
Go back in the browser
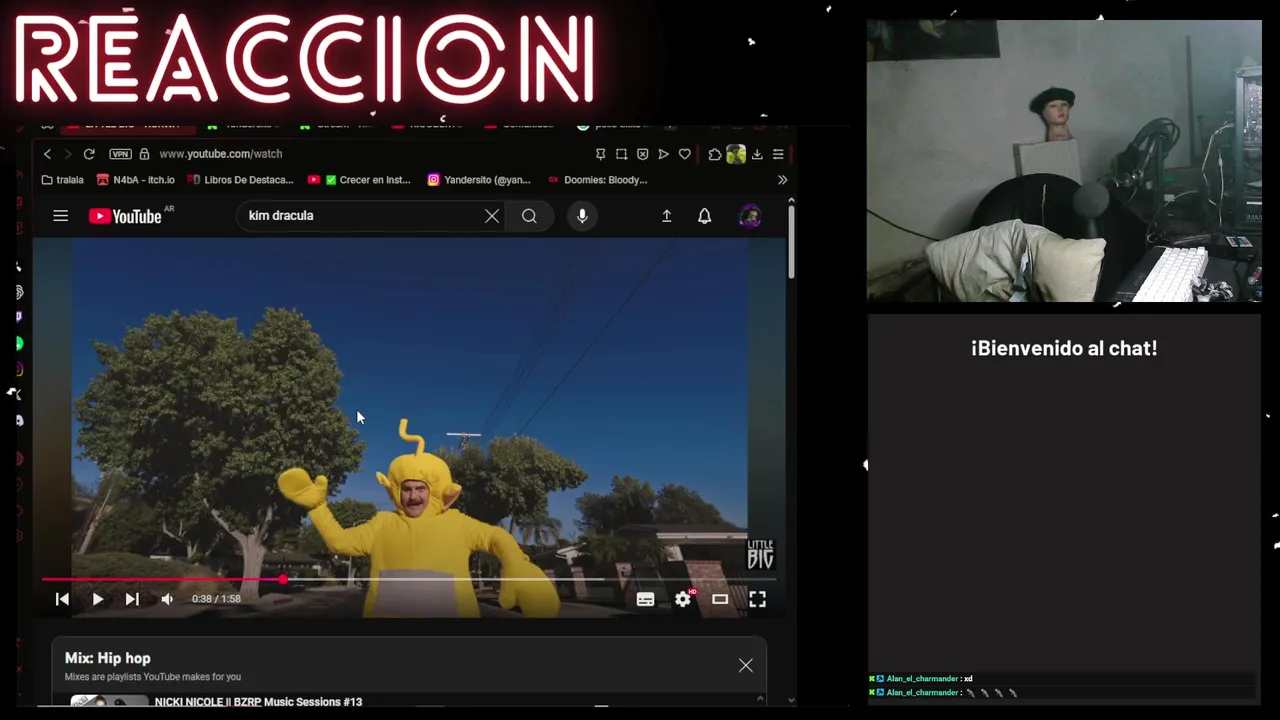(x=47, y=154)
